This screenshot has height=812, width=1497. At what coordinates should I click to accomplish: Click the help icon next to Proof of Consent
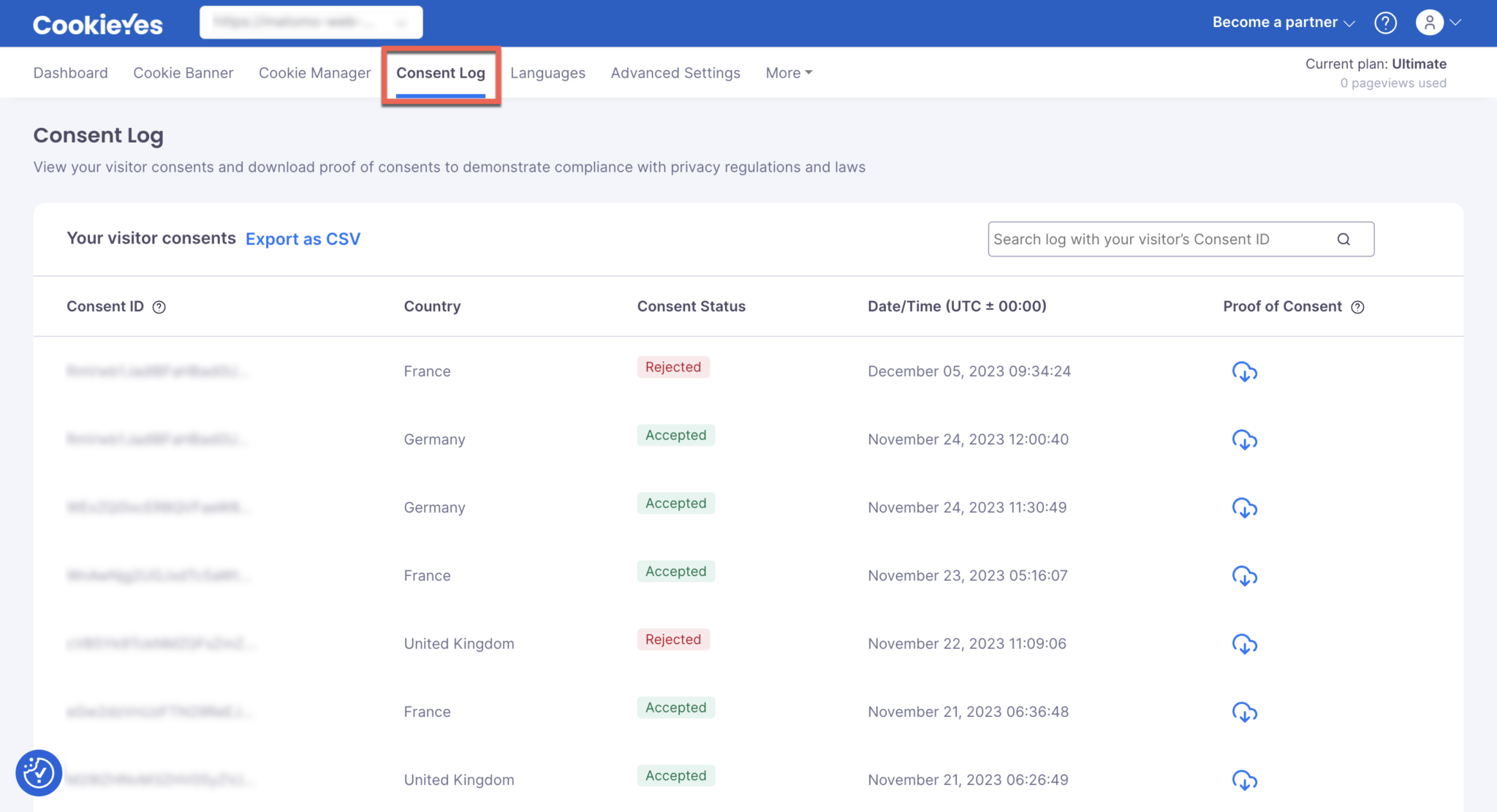1358,307
